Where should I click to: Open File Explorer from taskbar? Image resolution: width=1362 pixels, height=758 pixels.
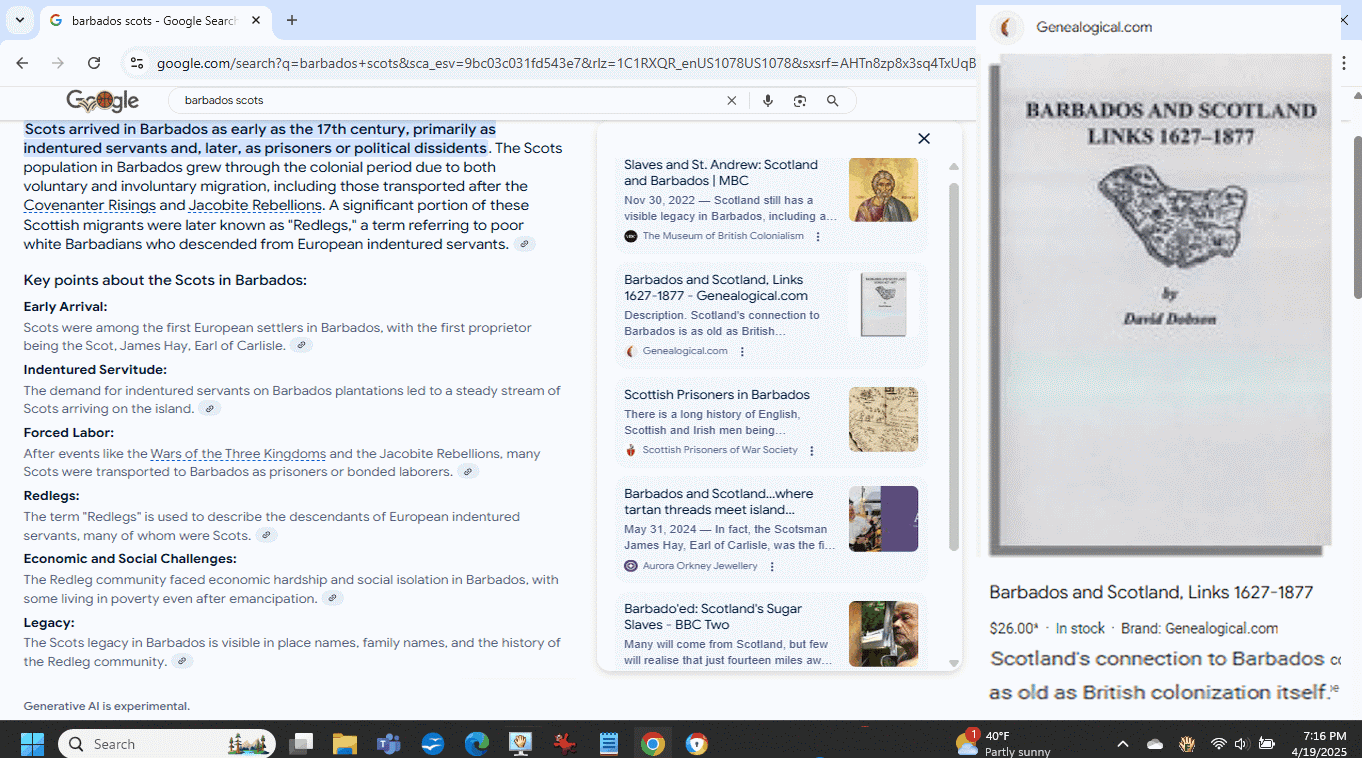coord(345,744)
